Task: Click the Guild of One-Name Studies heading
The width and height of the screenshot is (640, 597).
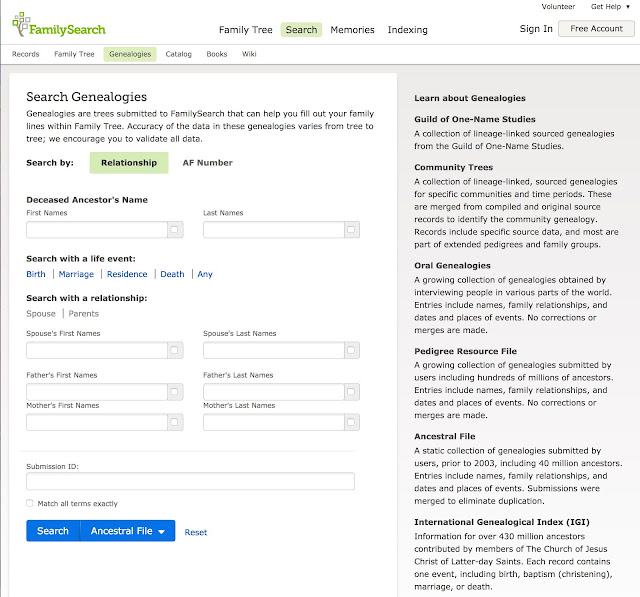Action: 475,119
